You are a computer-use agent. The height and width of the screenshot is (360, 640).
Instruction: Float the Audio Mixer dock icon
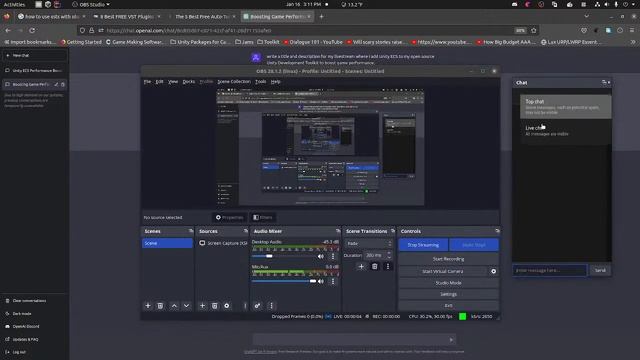338,231
